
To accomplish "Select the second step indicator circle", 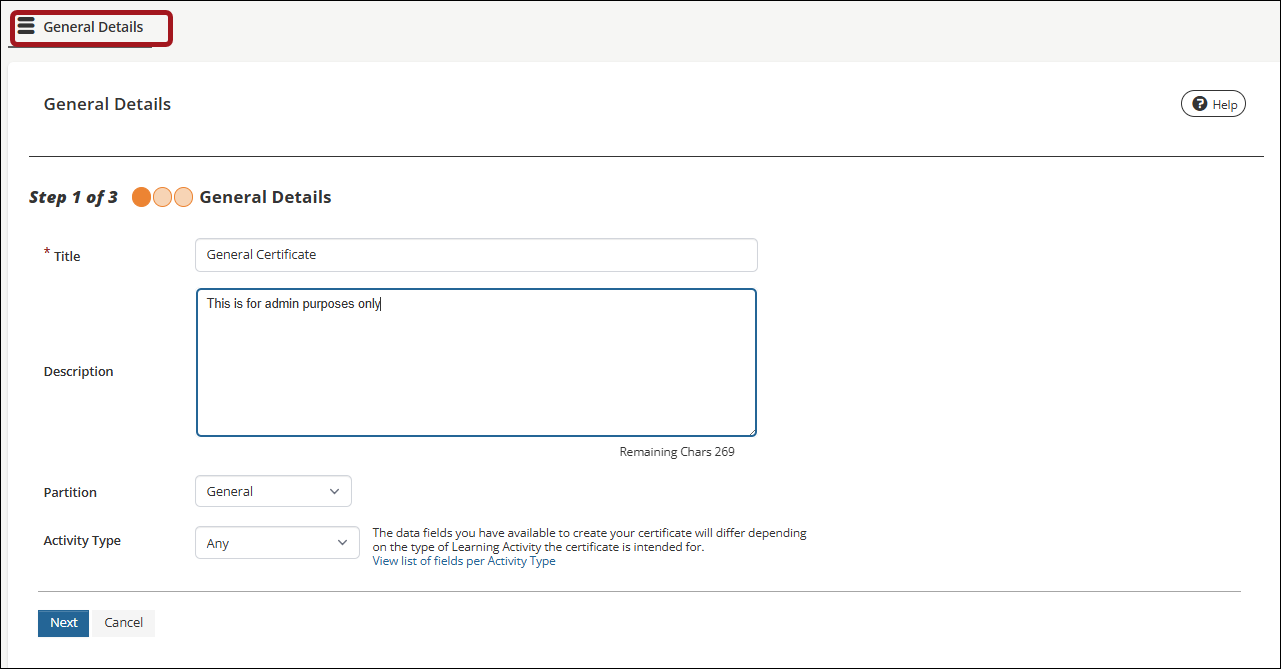I will click(x=162, y=197).
